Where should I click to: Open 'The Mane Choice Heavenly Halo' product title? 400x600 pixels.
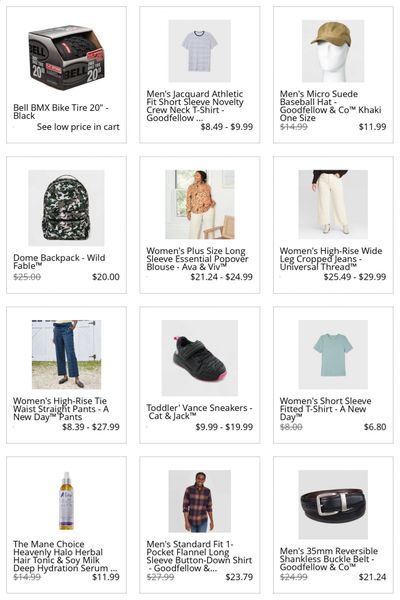pyautogui.click(x=64, y=556)
